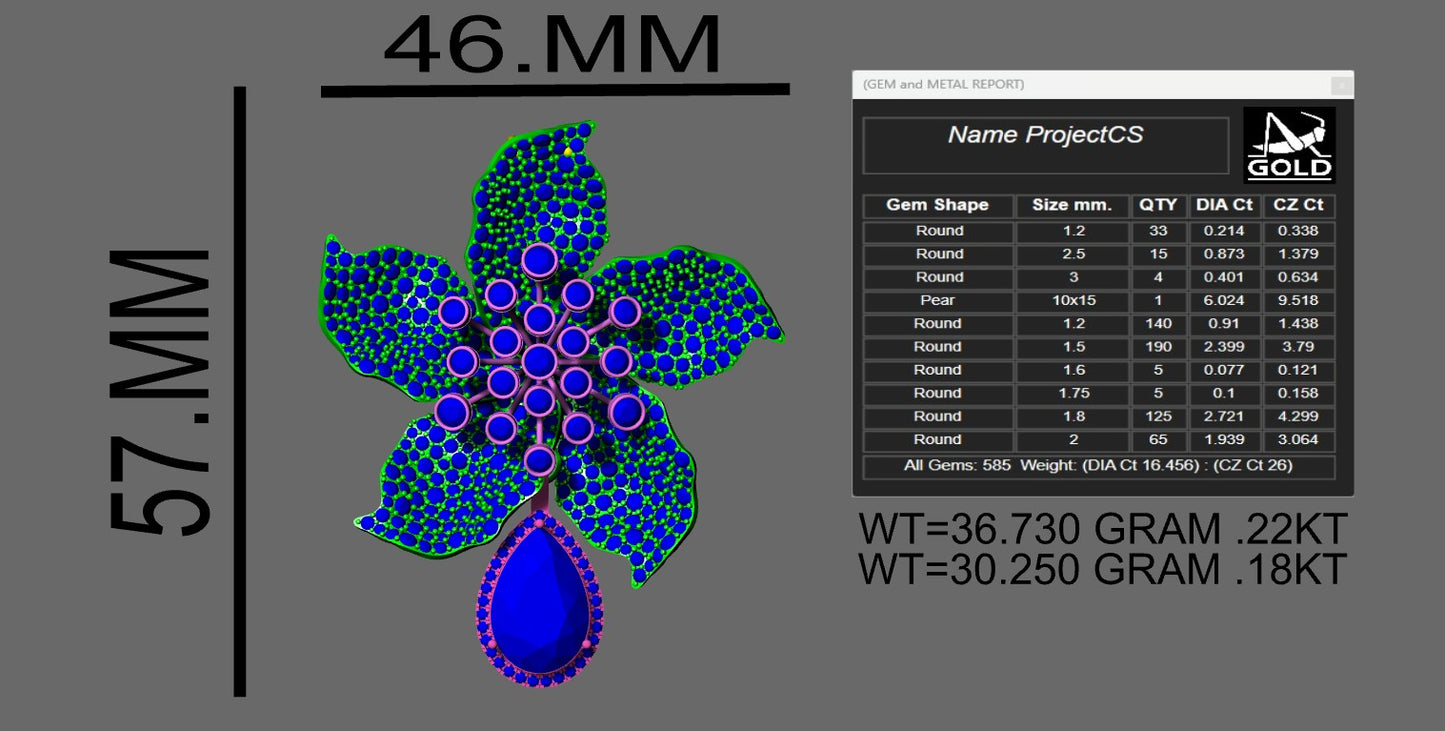Click the 0.634 CZ Ct cell
Viewport: 1445px width, 731px height.
(x=1299, y=277)
